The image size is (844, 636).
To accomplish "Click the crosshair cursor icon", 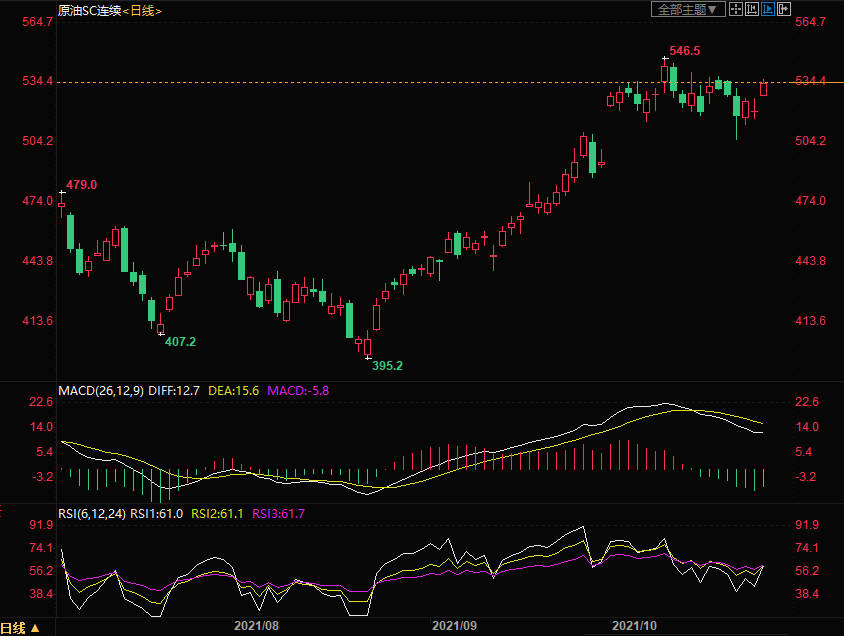I will [x=736, y=9].
